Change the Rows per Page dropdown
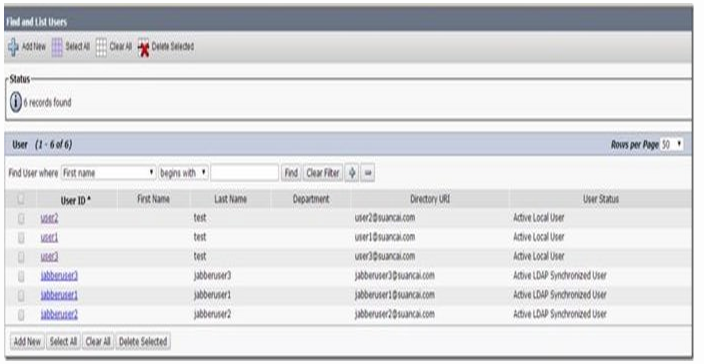Image resolution: width=704 pixels, height=364 pixels. pos(672,145)
